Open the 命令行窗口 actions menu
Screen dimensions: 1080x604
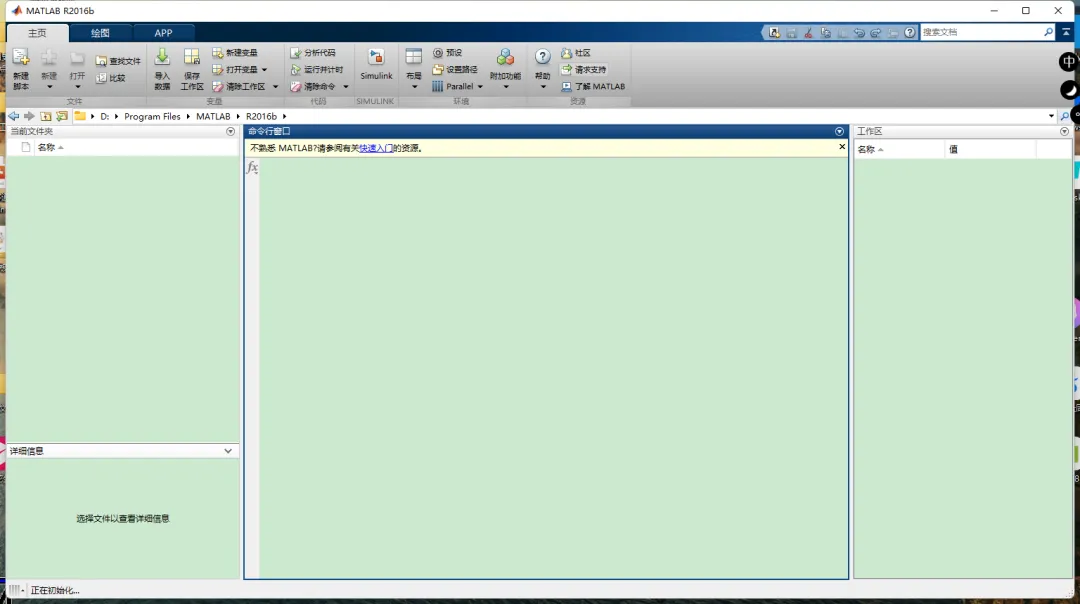[839, 132]
